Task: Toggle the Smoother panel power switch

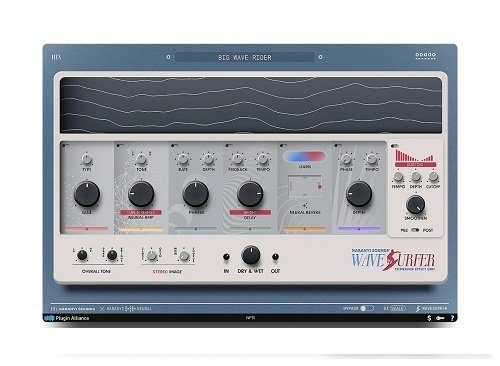Action: 395,146
